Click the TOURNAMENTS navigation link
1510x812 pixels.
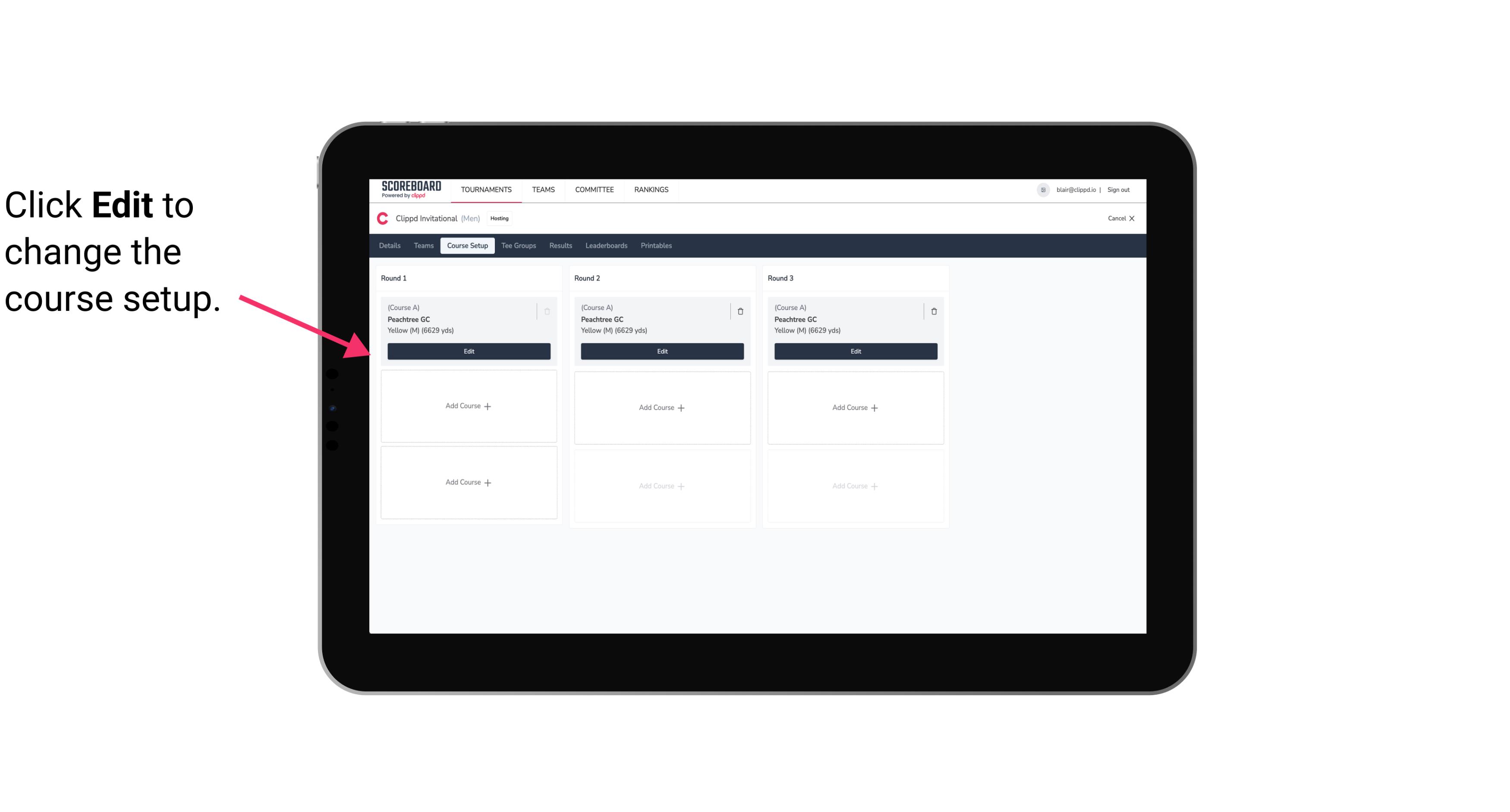487,189
